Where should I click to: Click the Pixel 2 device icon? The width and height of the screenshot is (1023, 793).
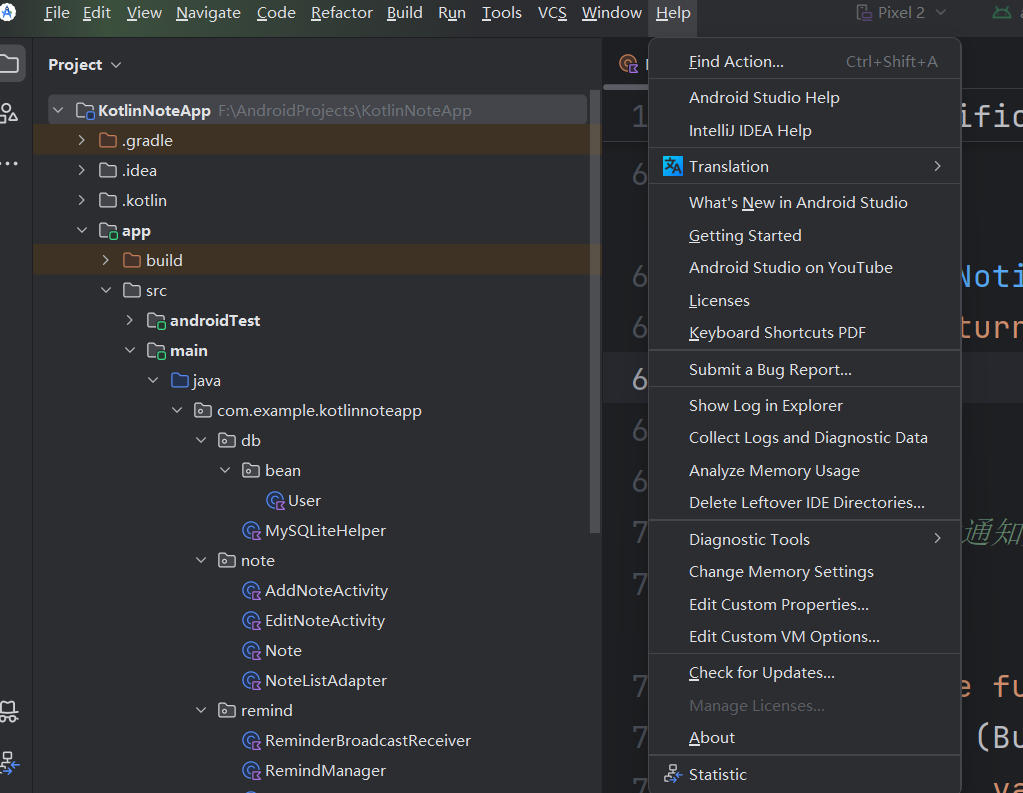click(864, 12)
